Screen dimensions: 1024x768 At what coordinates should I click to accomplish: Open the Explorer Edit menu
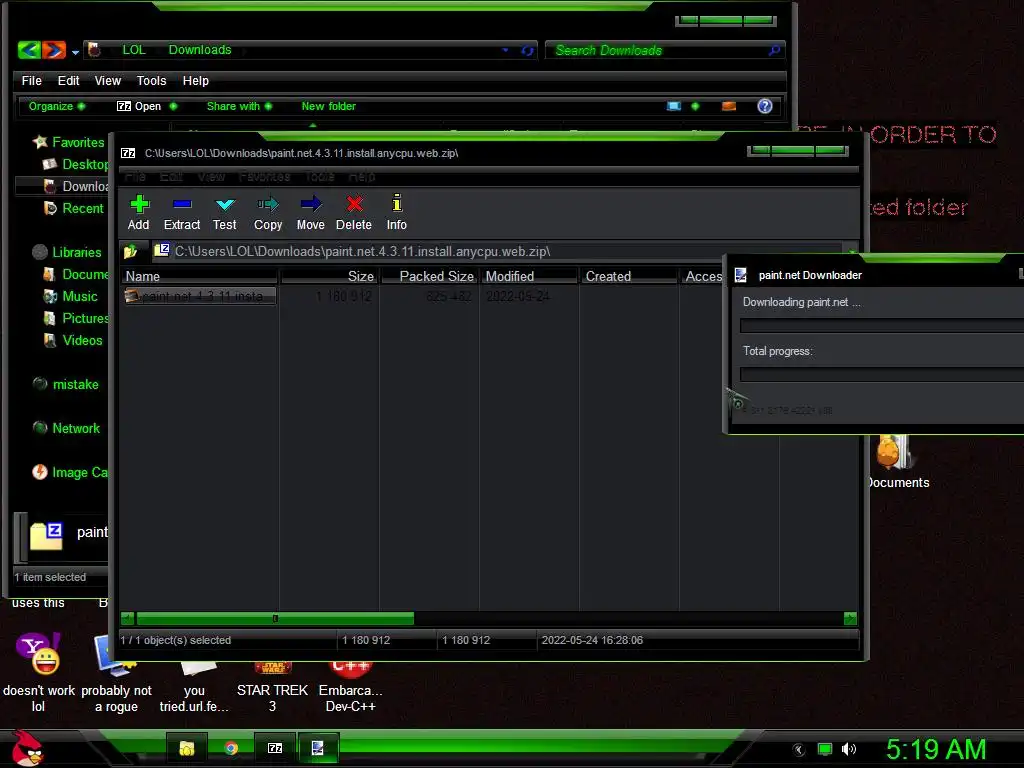point(68,80)
